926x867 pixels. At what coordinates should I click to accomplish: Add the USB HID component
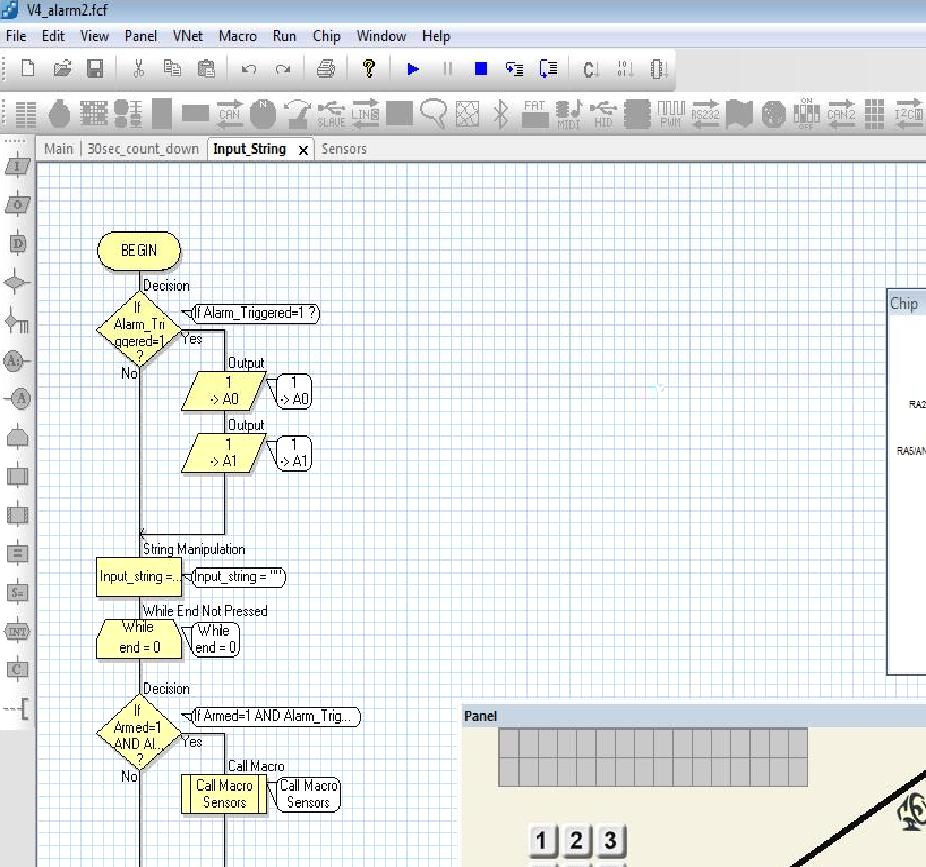(603, 113)
